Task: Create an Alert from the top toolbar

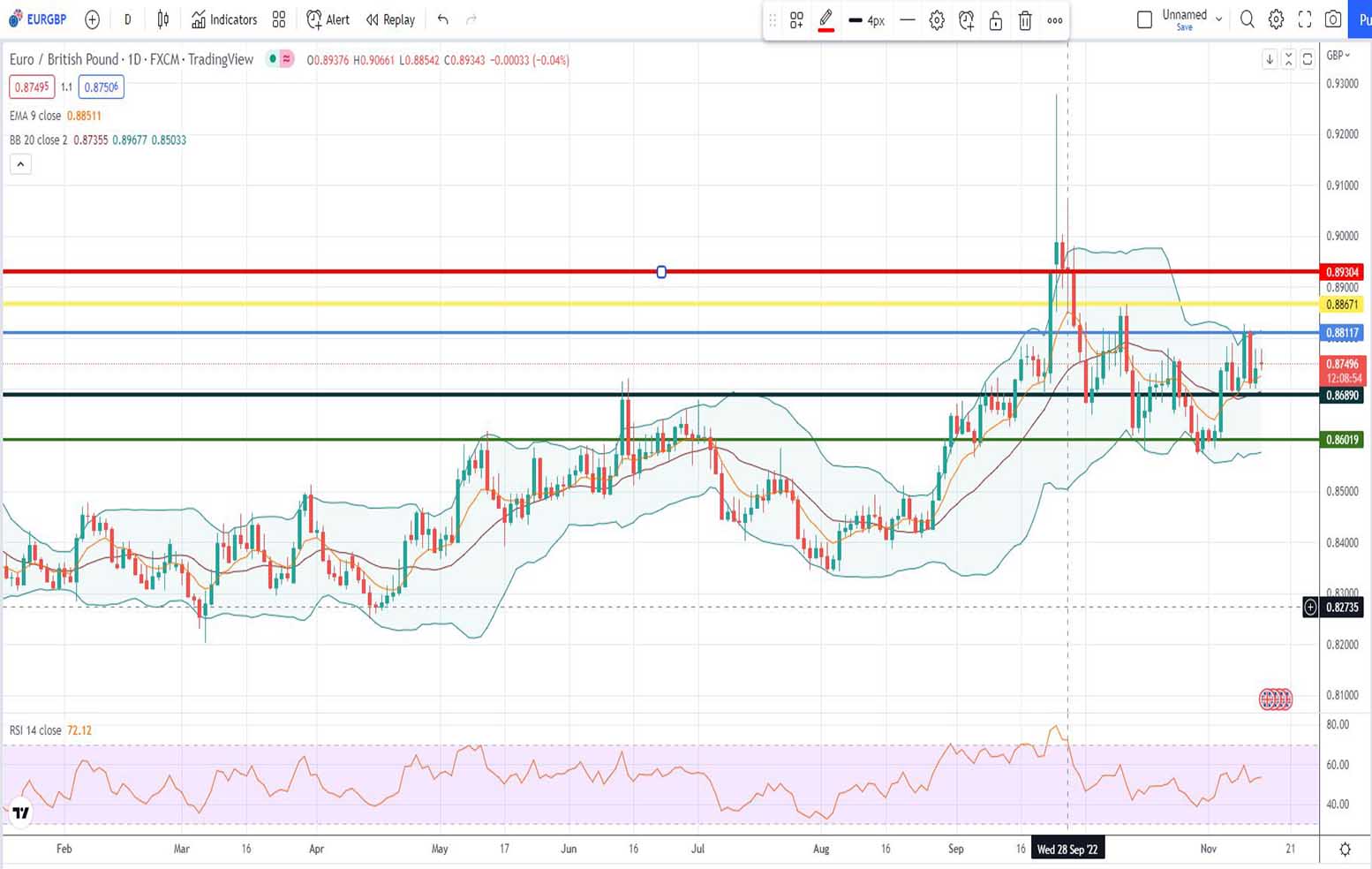Action: [328, 19]
